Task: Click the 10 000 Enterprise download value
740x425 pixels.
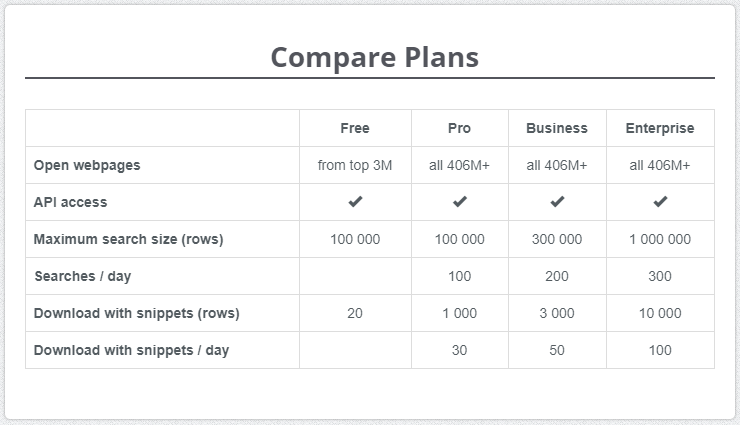Action: [x=660, y=313]
